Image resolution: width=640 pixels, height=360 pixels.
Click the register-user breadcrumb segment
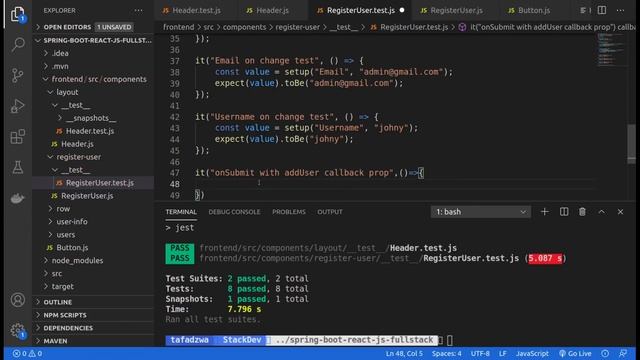click(x=298, y=27)
